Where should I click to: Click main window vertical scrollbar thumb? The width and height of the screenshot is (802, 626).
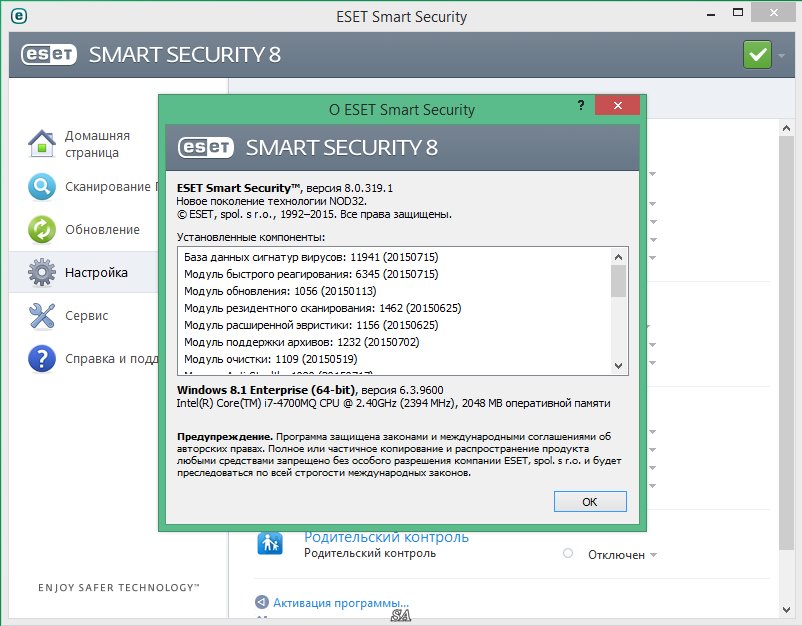tap(786, 343)
